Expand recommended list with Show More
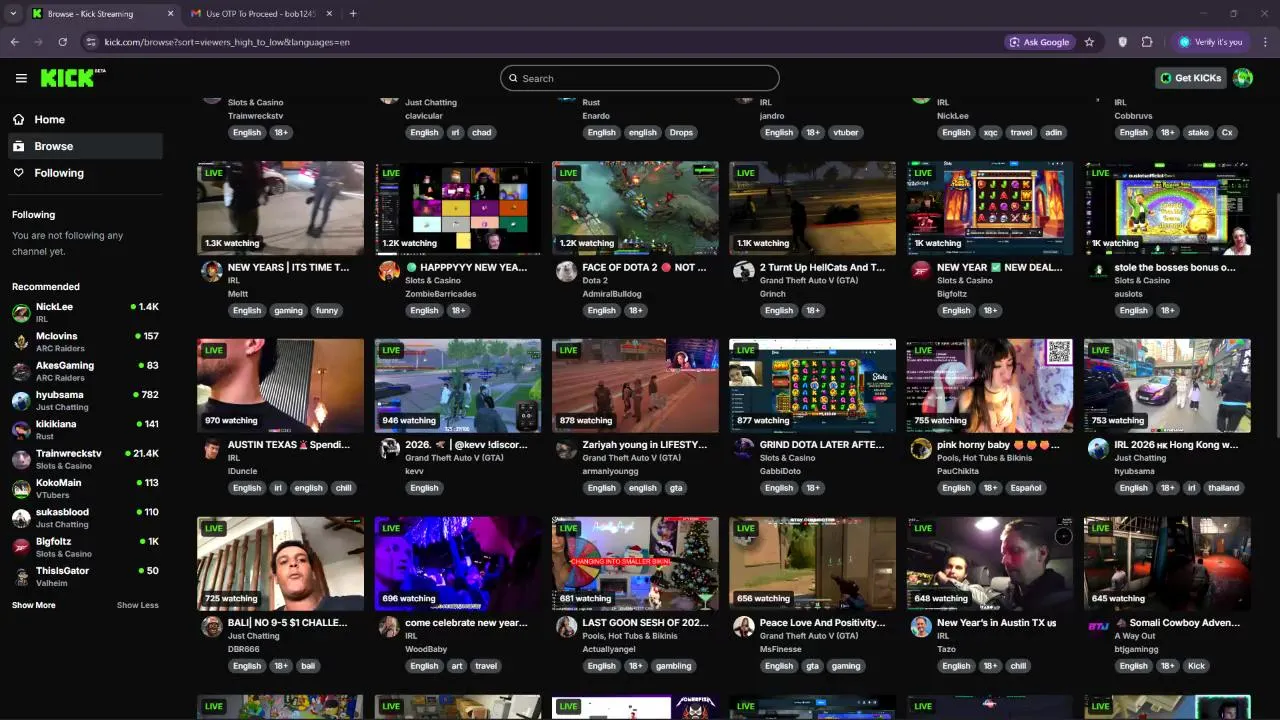 pyautogui.click(x=34, y=605)
